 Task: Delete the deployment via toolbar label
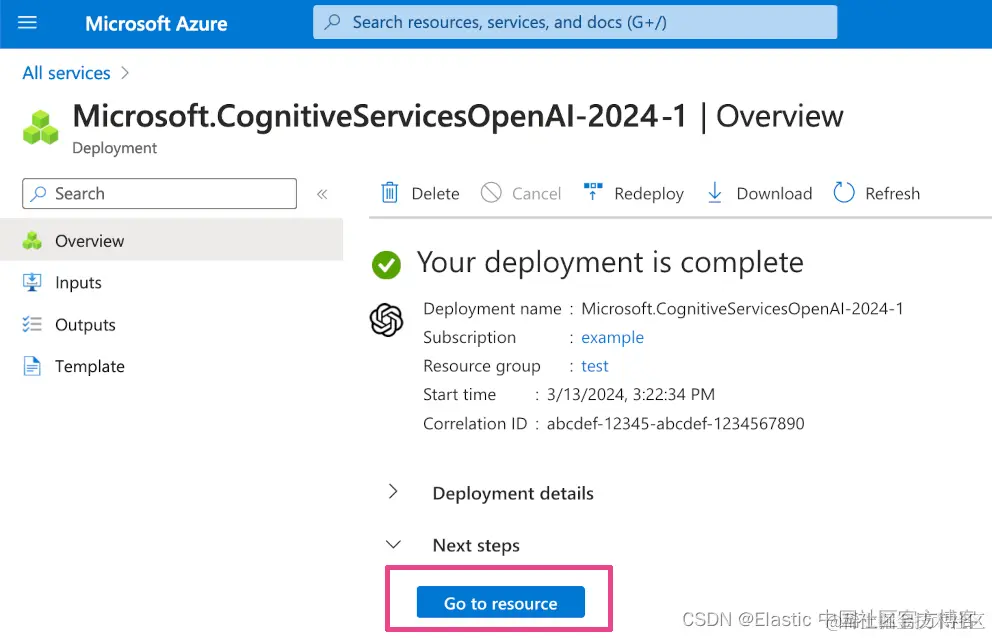[435, 194]
